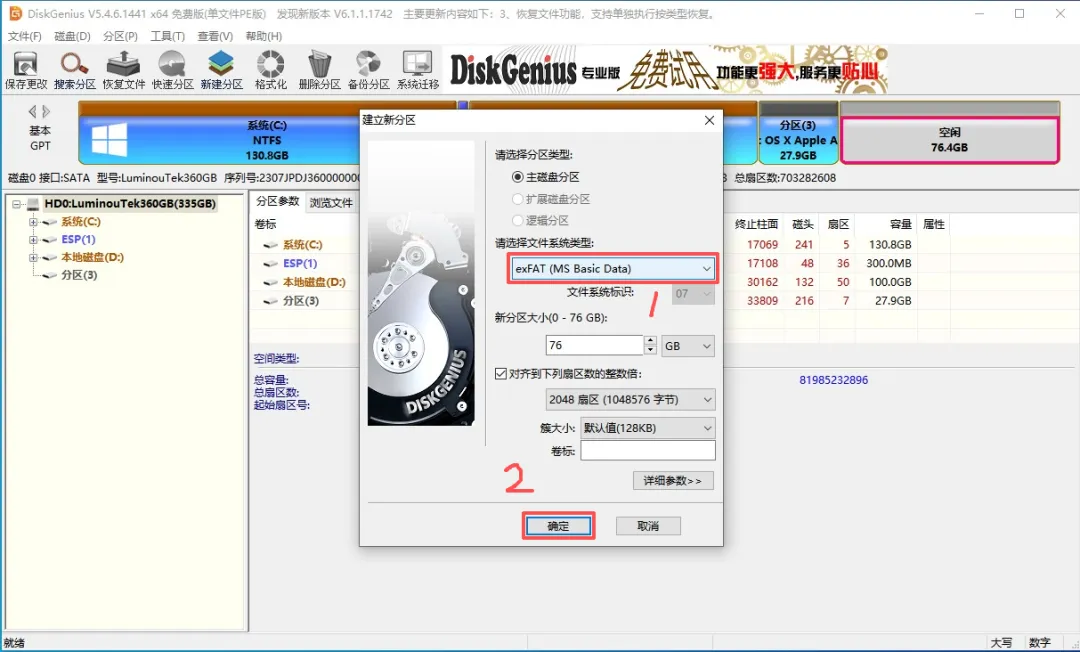The image size is (1080, 652).
Task: Open the 分区(P) menu
Action: 121,36
